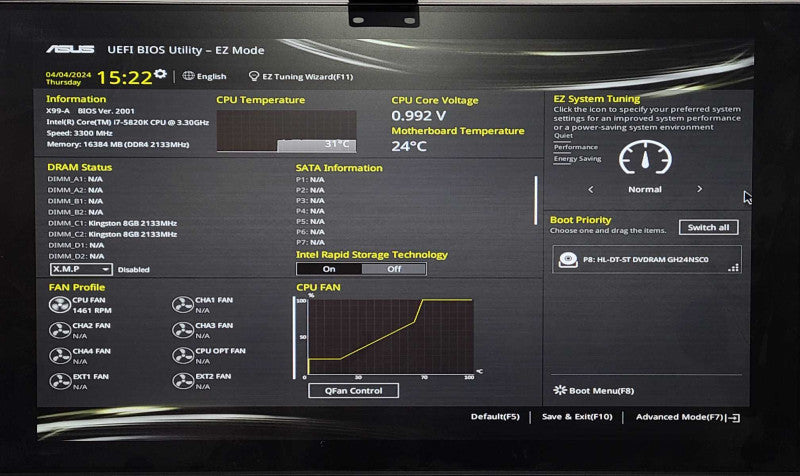Click the Quiet tuning label
This screenshot has width=800, height=476.
pyautogui.click(x=563, y=135)
